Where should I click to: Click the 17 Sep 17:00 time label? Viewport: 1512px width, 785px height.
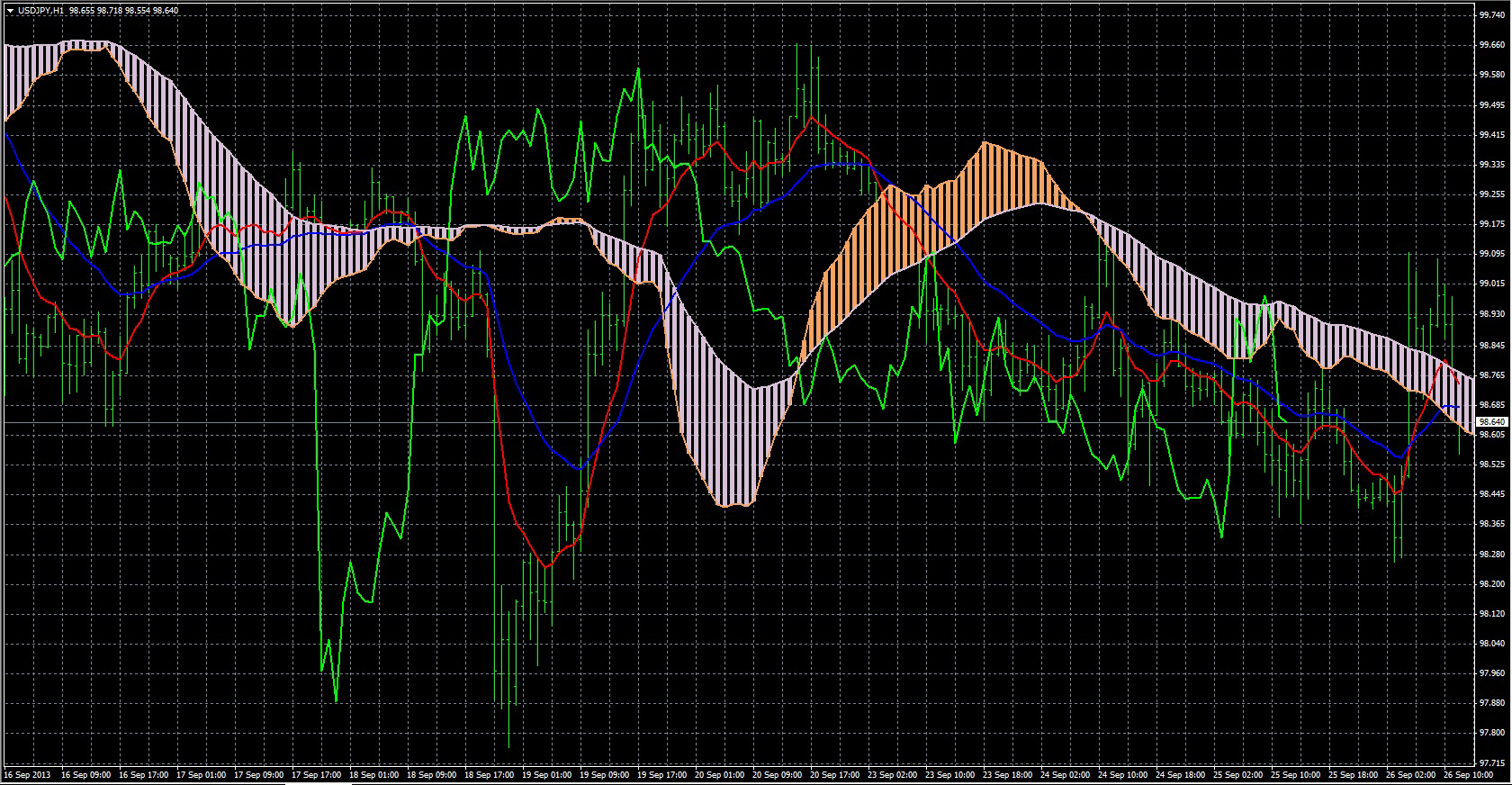[x=315, y=774]
